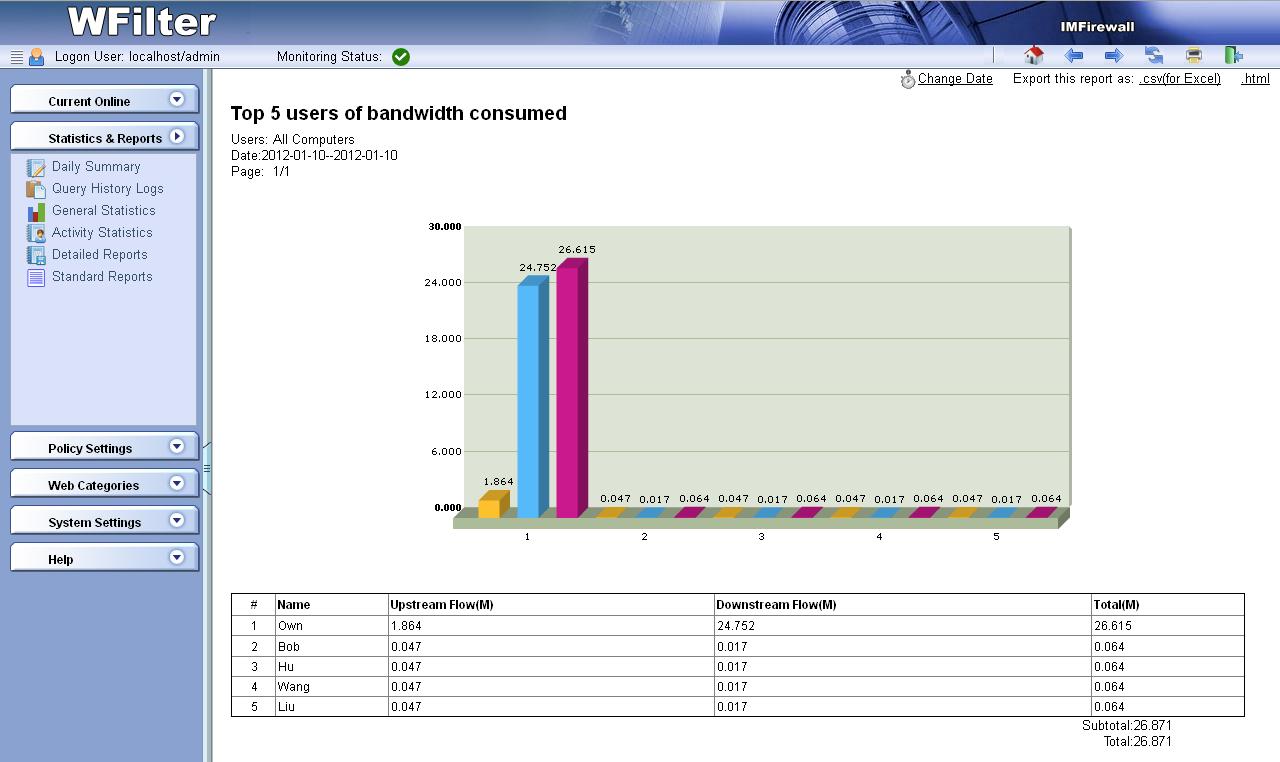
Task: Go back with the left arrow icon
Action: [1074, 56]
